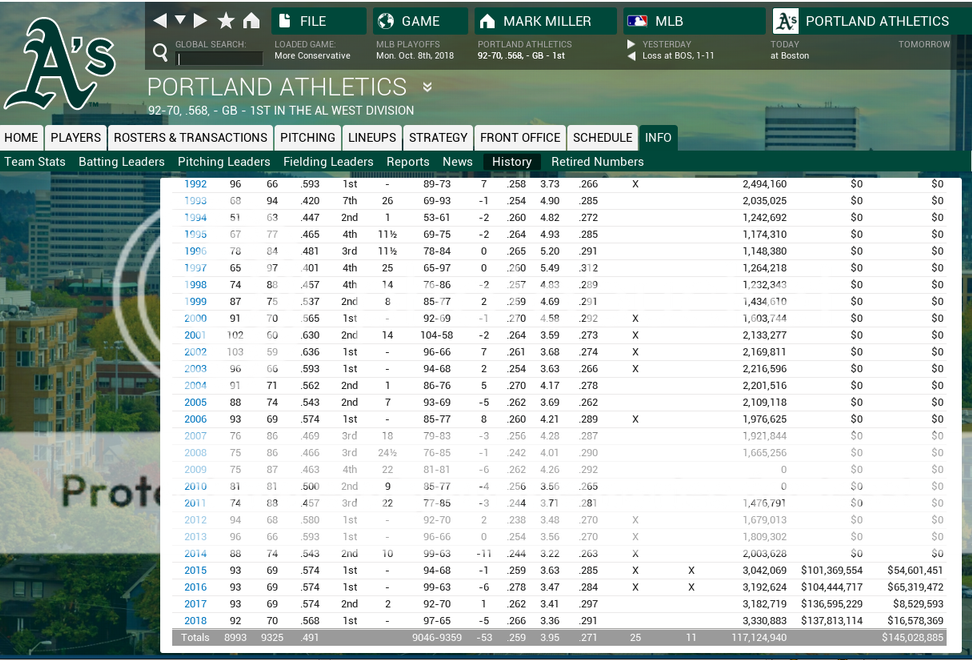Click the left arrow beside Loss at BOS
972x660 pixels.
tap(631, 56)
